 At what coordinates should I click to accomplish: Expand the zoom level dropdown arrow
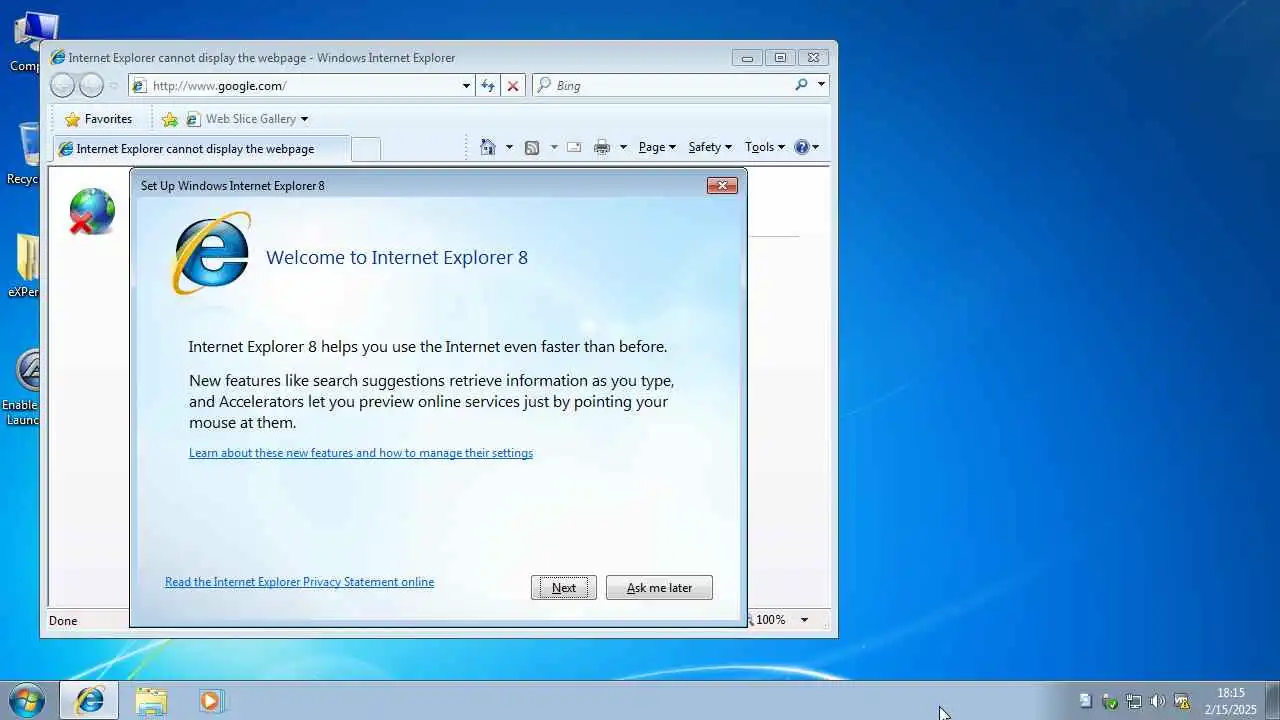pyautogui.click(x=804, y=620)
